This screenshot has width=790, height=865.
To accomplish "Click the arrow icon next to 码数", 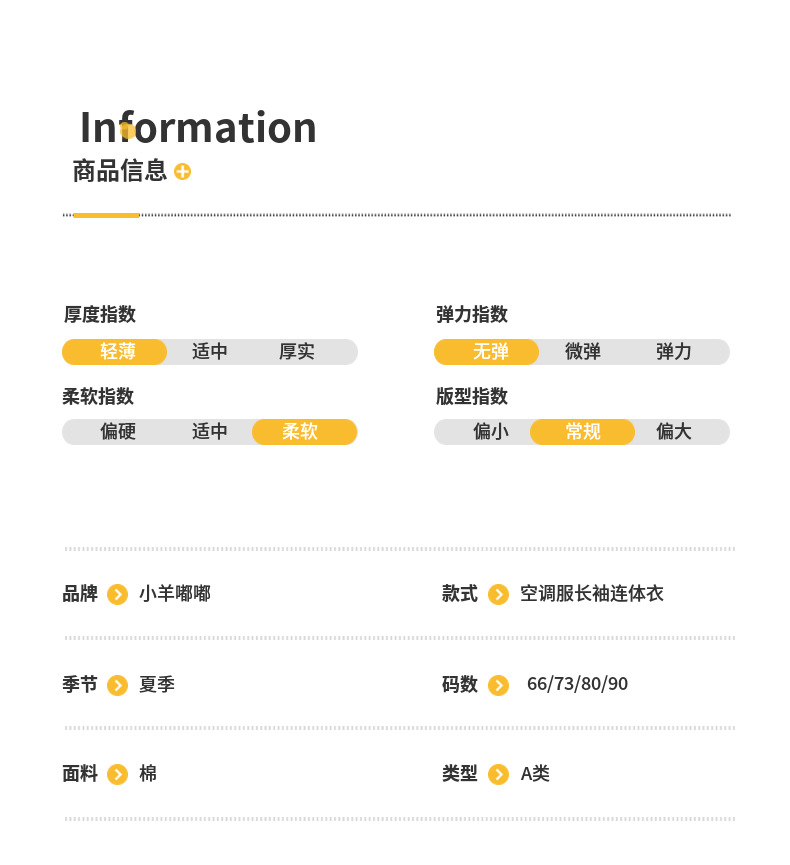I will pyautogui.click(x=498, y=685).
